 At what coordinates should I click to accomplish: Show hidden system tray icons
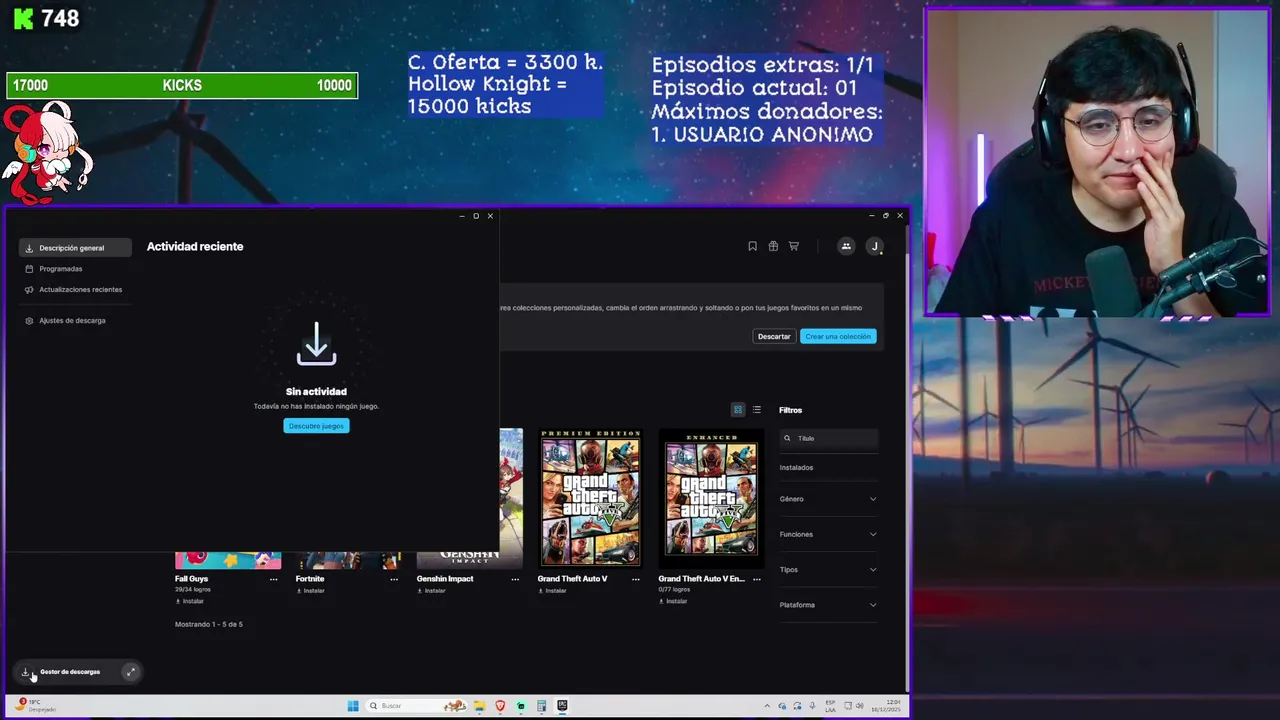[767, 706]
